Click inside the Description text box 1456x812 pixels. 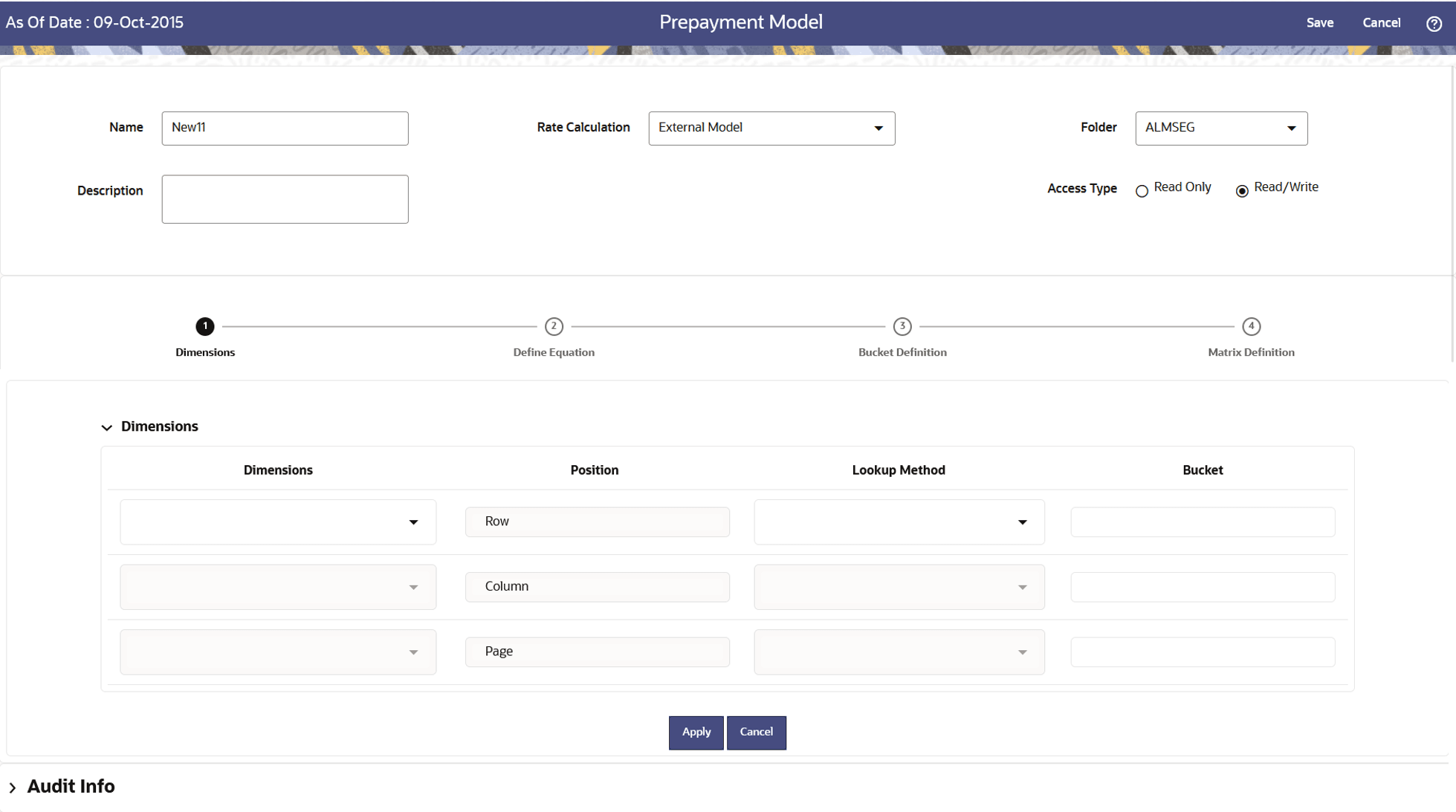point(285,198)
